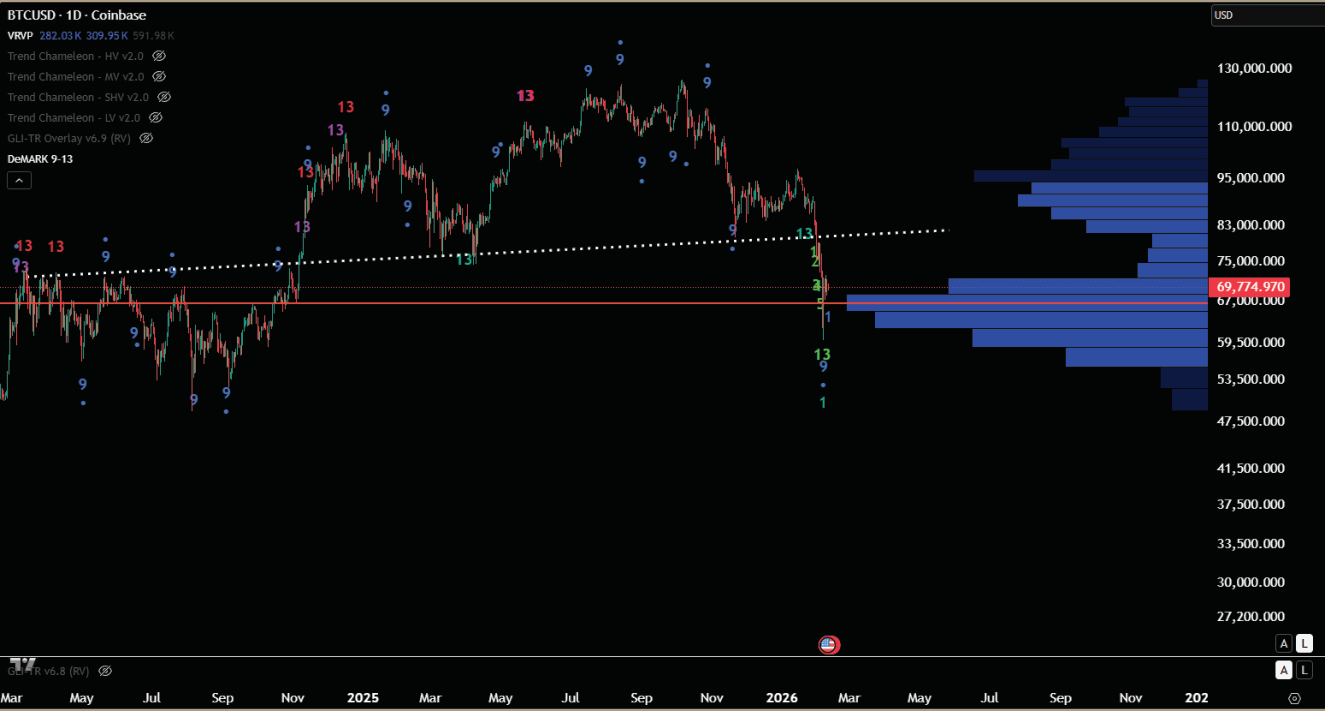Click the 2026 label on the time axis
This screenshot has height=711, width=1325.
coord(783,698)
